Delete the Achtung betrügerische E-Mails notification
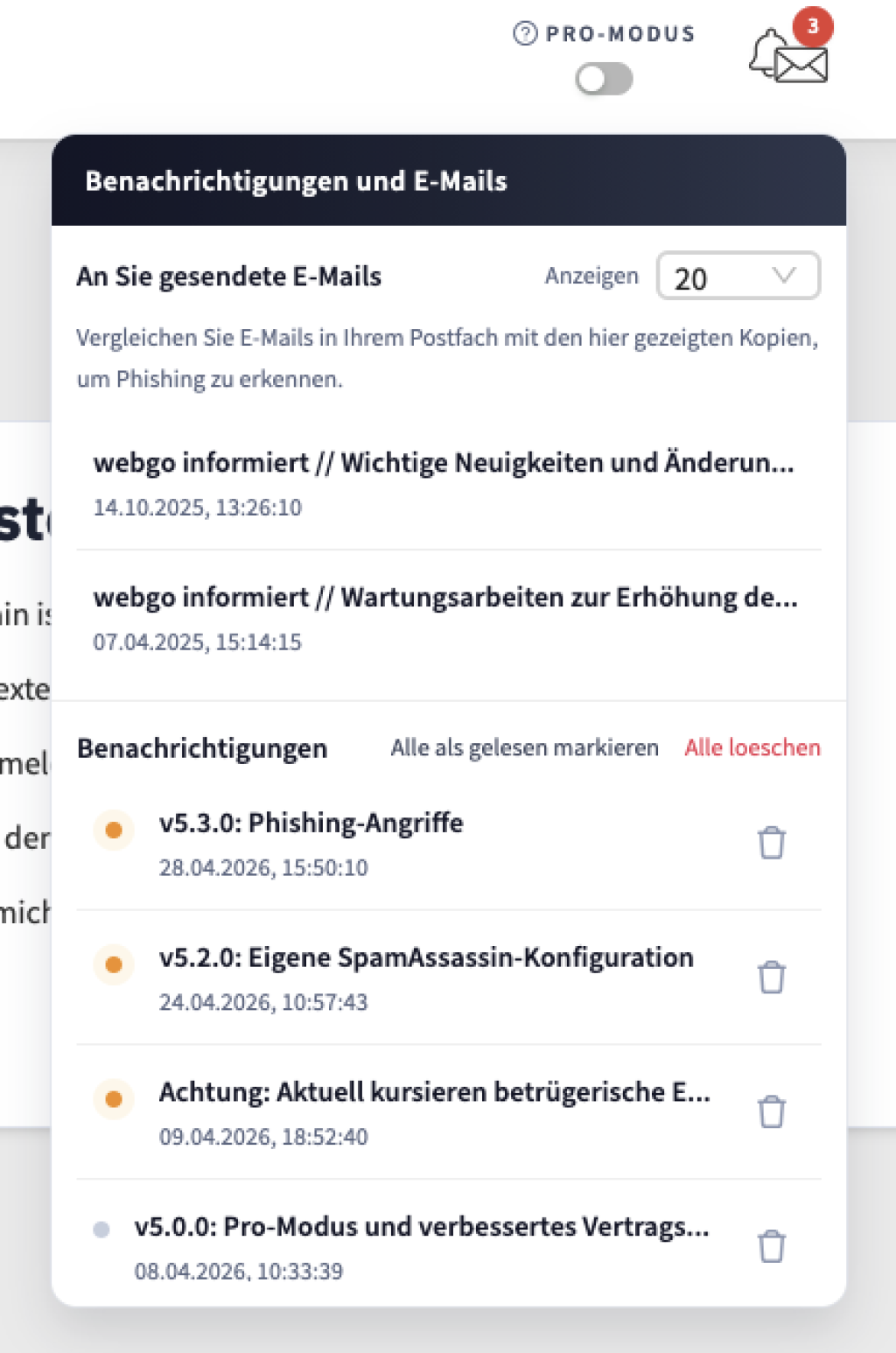Image resolution: width=896 pixels, height=1353 pixels. [771, 1111]
